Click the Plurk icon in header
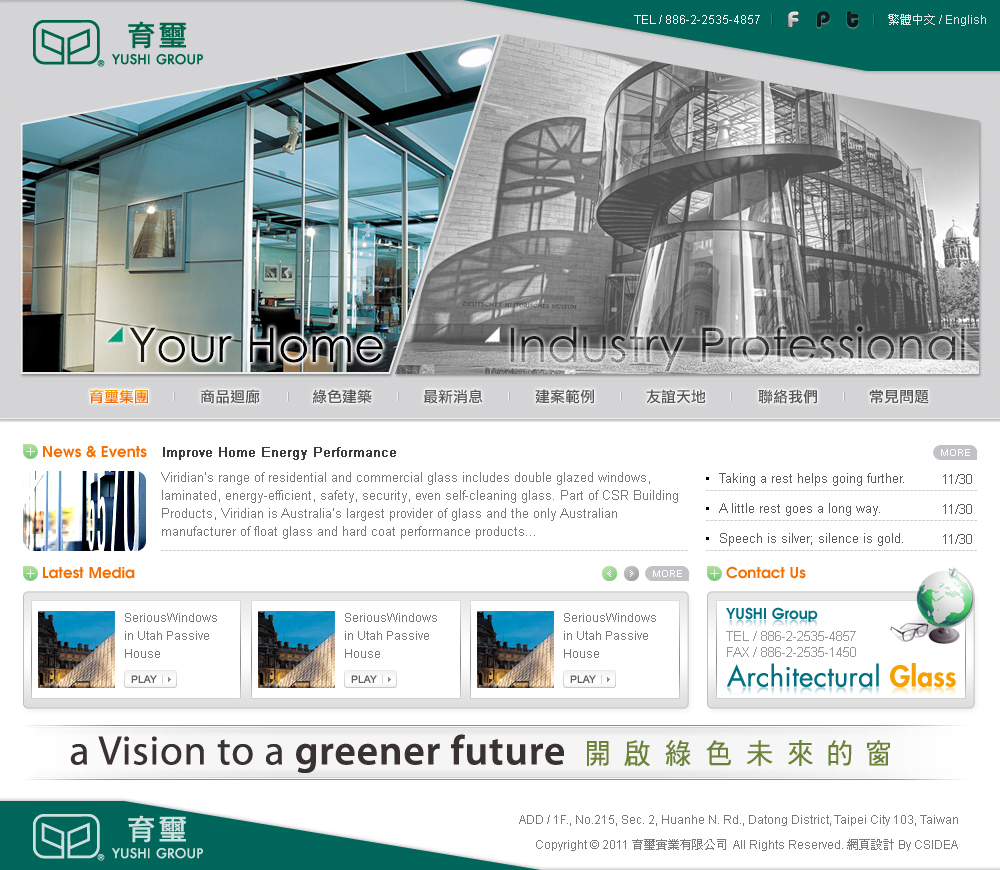Viewport: 1000px width, 870px height. click(x=823, y=19)
